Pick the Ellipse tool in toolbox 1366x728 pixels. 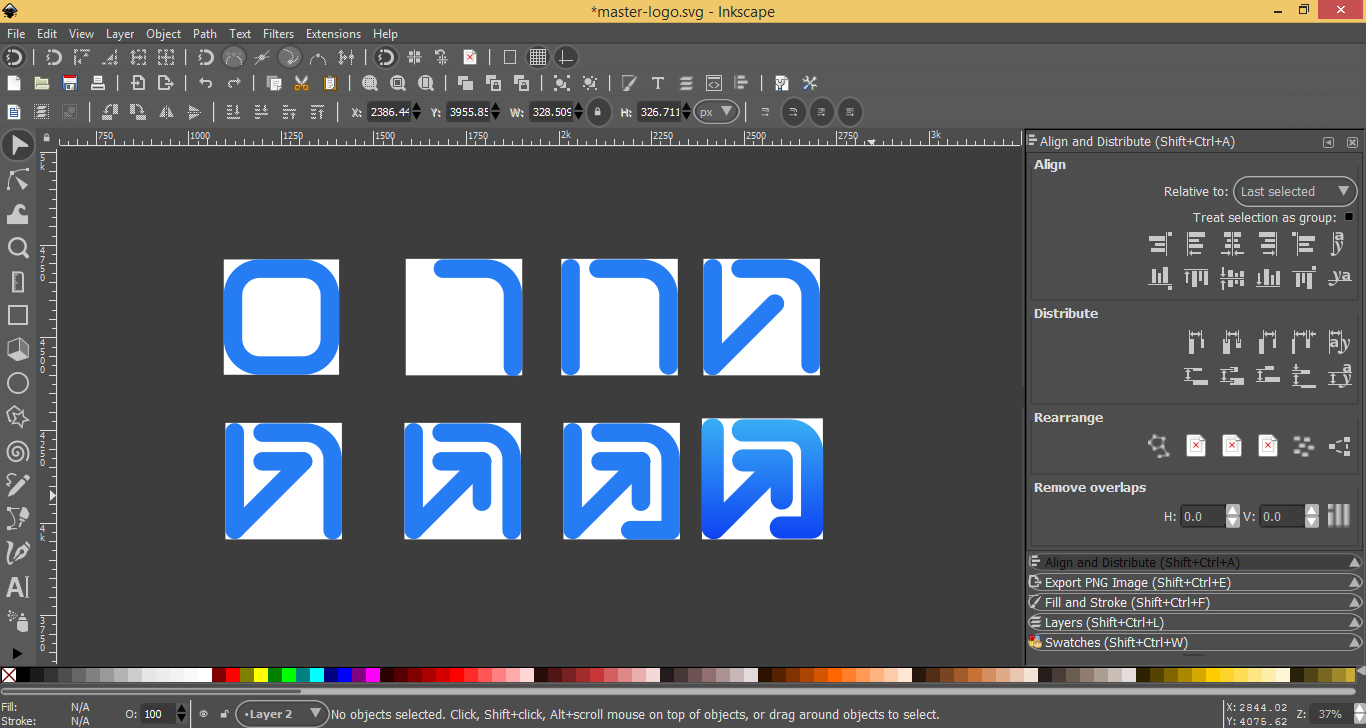pos(17,383)
